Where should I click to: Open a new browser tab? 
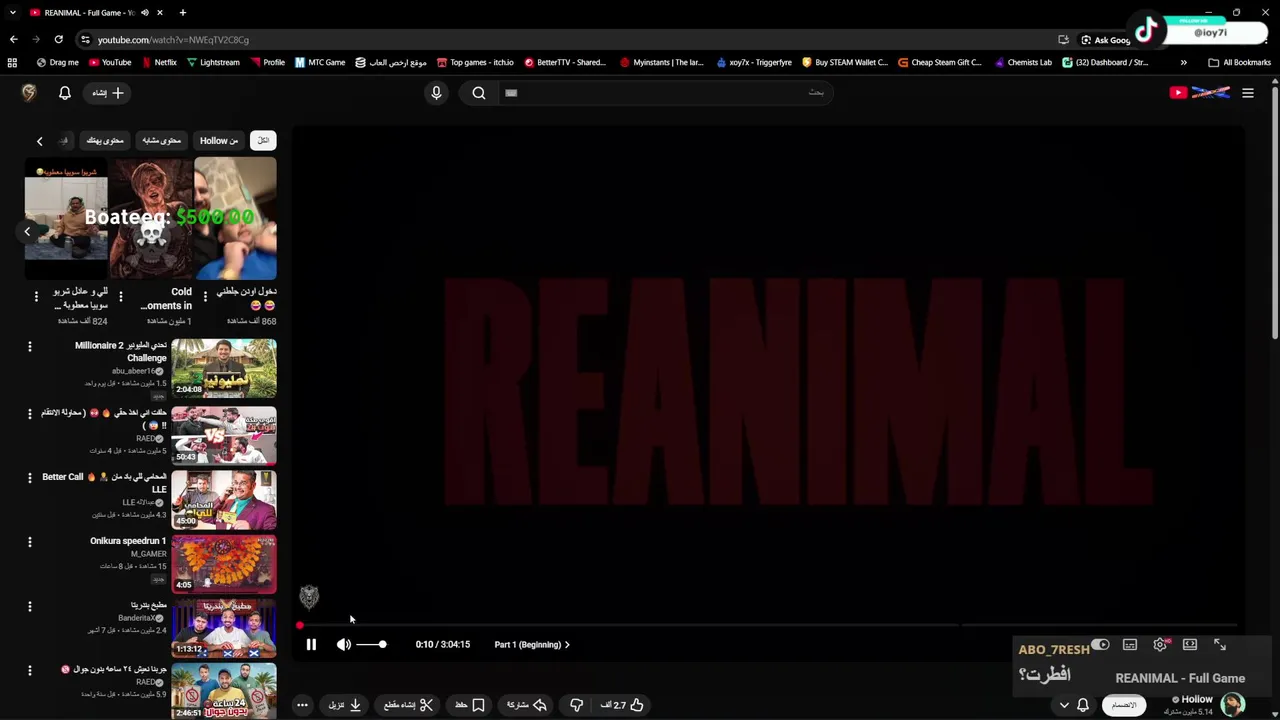coord(182,12)
